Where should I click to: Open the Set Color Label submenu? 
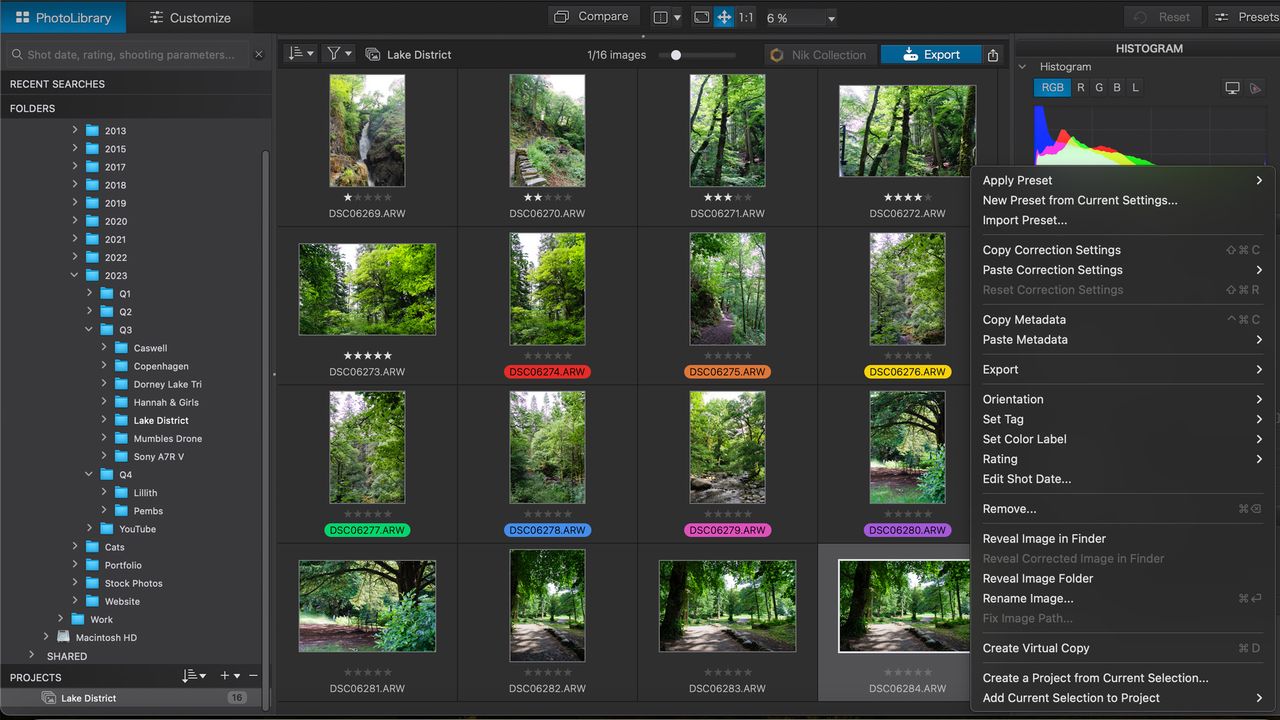click(1122, 439)
